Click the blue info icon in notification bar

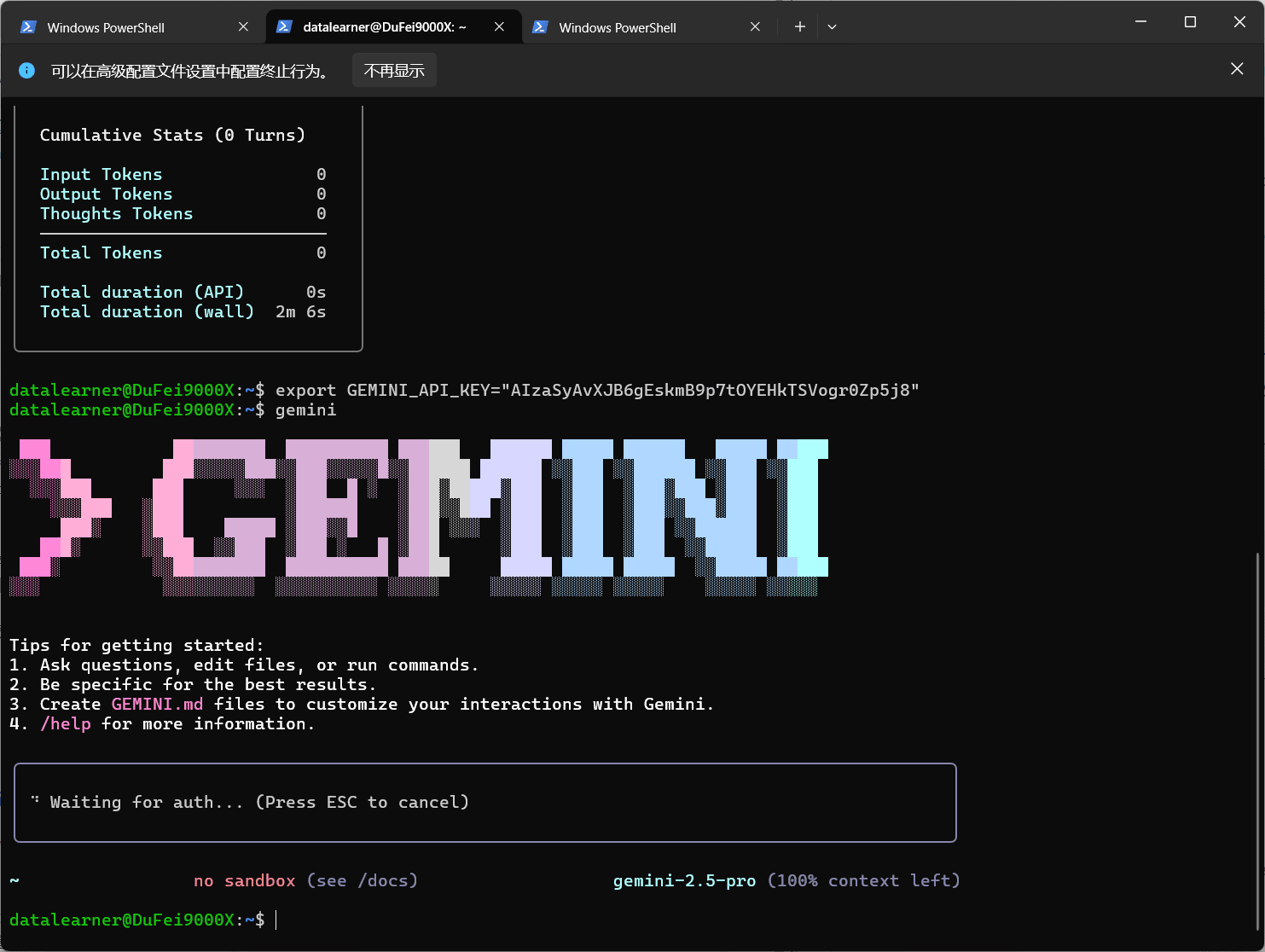pyautogui.click(x=27, y=71)
